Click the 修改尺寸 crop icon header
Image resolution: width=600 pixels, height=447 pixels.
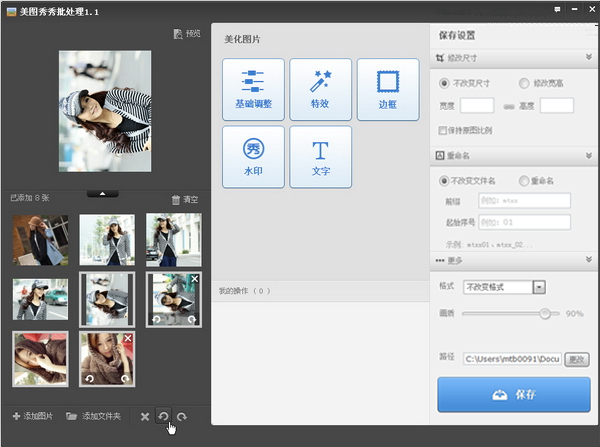pyautogui.click(x=440, y=58)
